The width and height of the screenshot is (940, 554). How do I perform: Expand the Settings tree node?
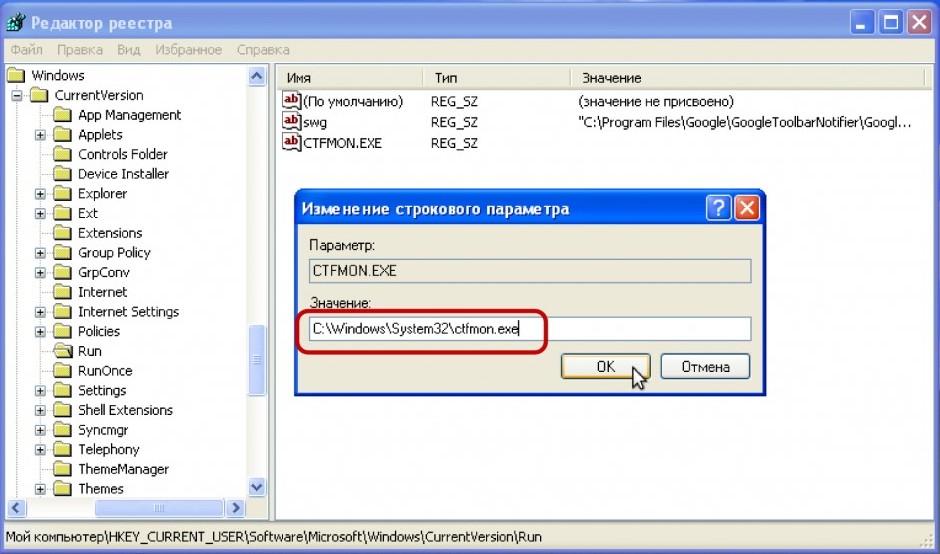[x=40, y=391]
